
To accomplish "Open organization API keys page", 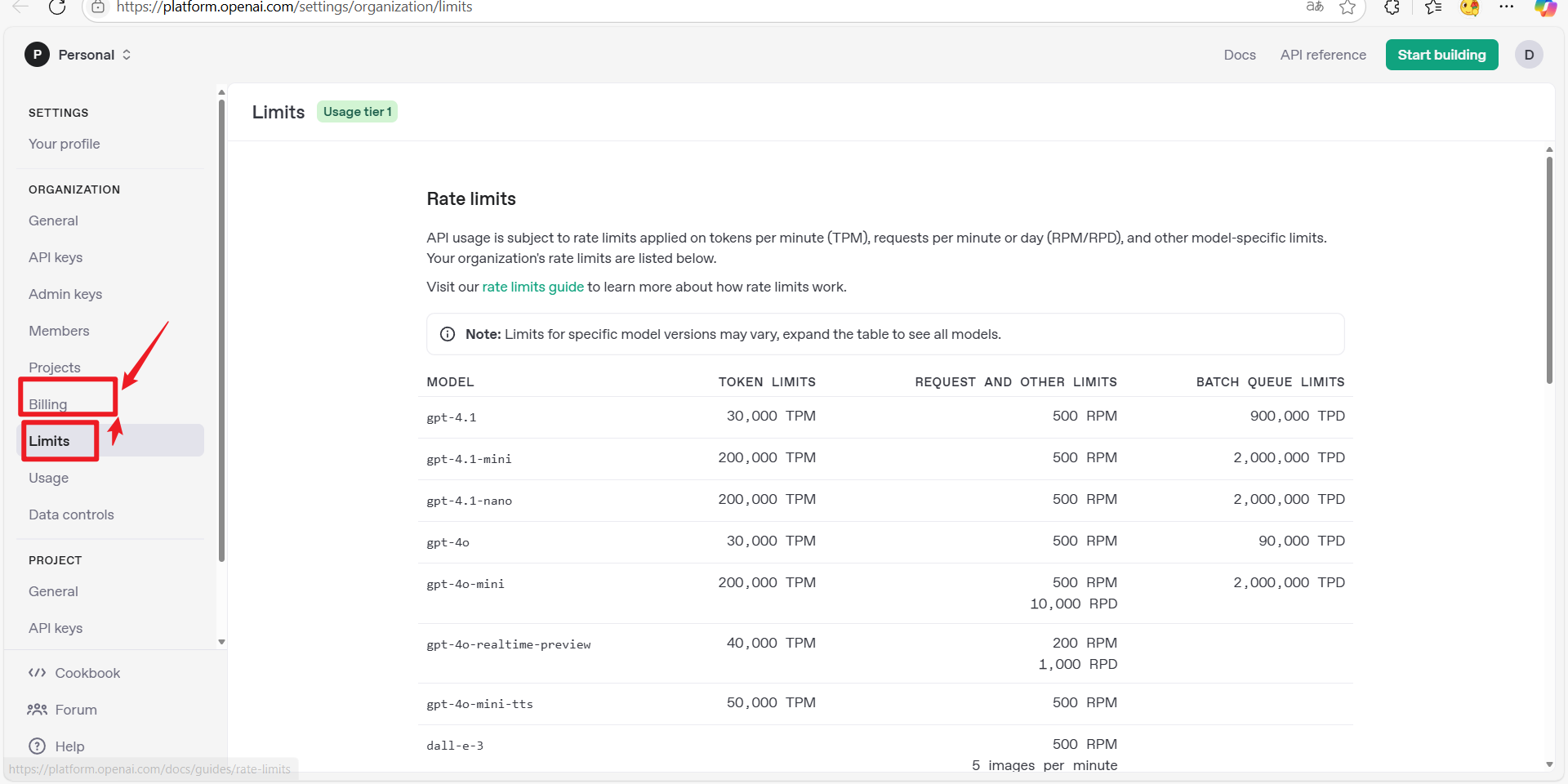I will tap(56, 257).
